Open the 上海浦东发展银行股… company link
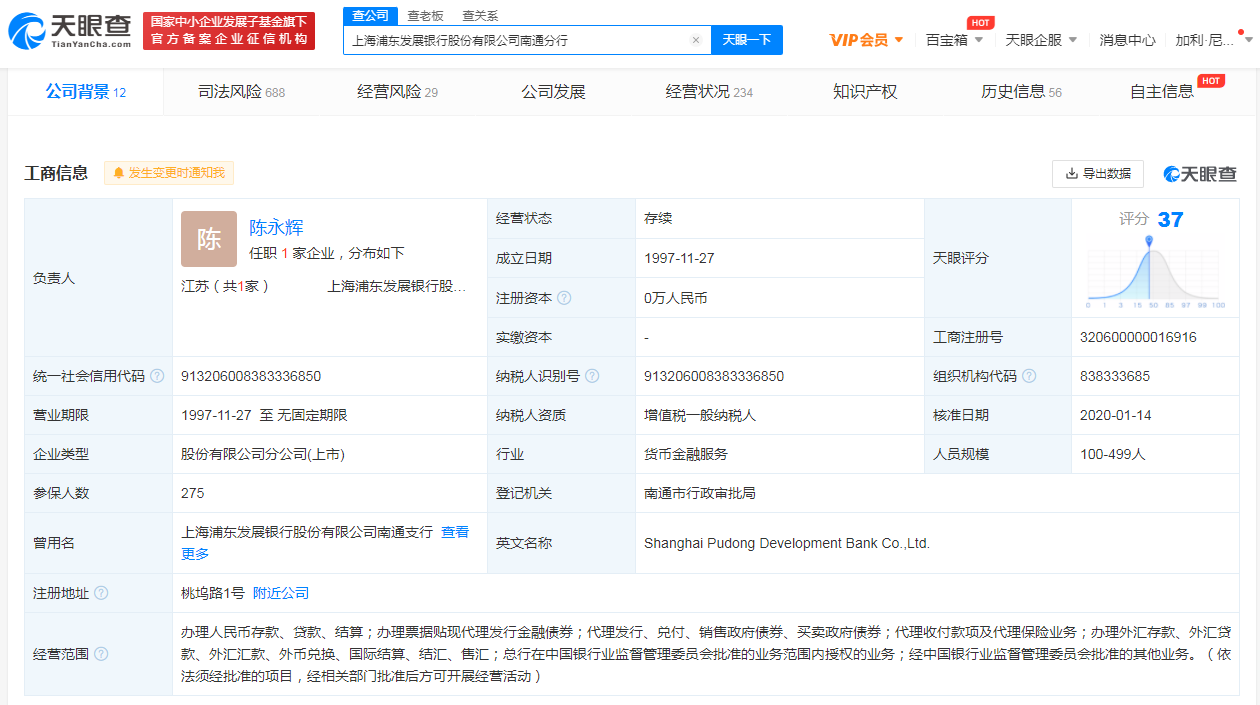 click(397, 286)
